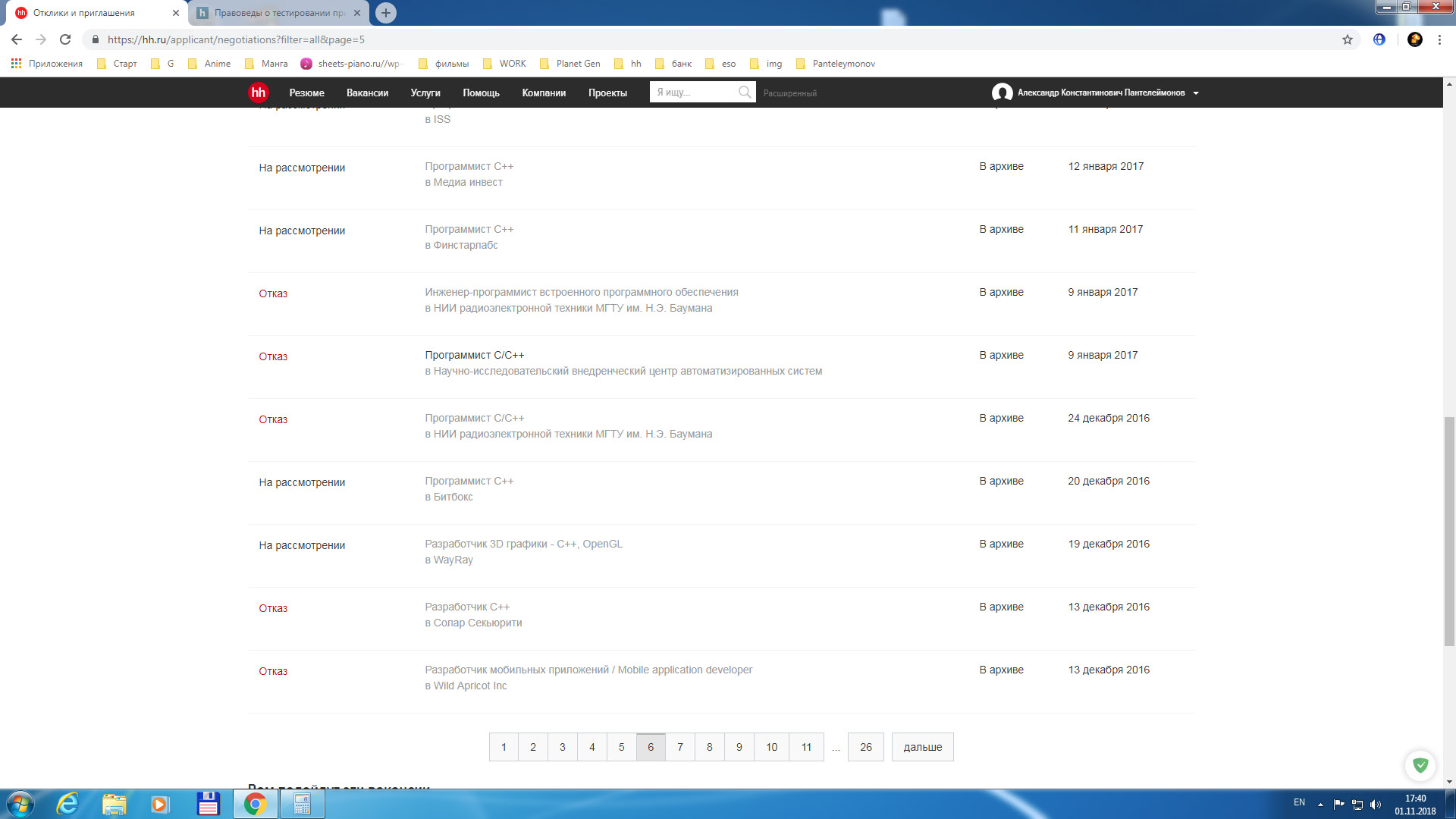Image resolution: width=1456 pixels, height=819 pixels.
Task: Show hidden system tray icons
Action: (1320, 805)
